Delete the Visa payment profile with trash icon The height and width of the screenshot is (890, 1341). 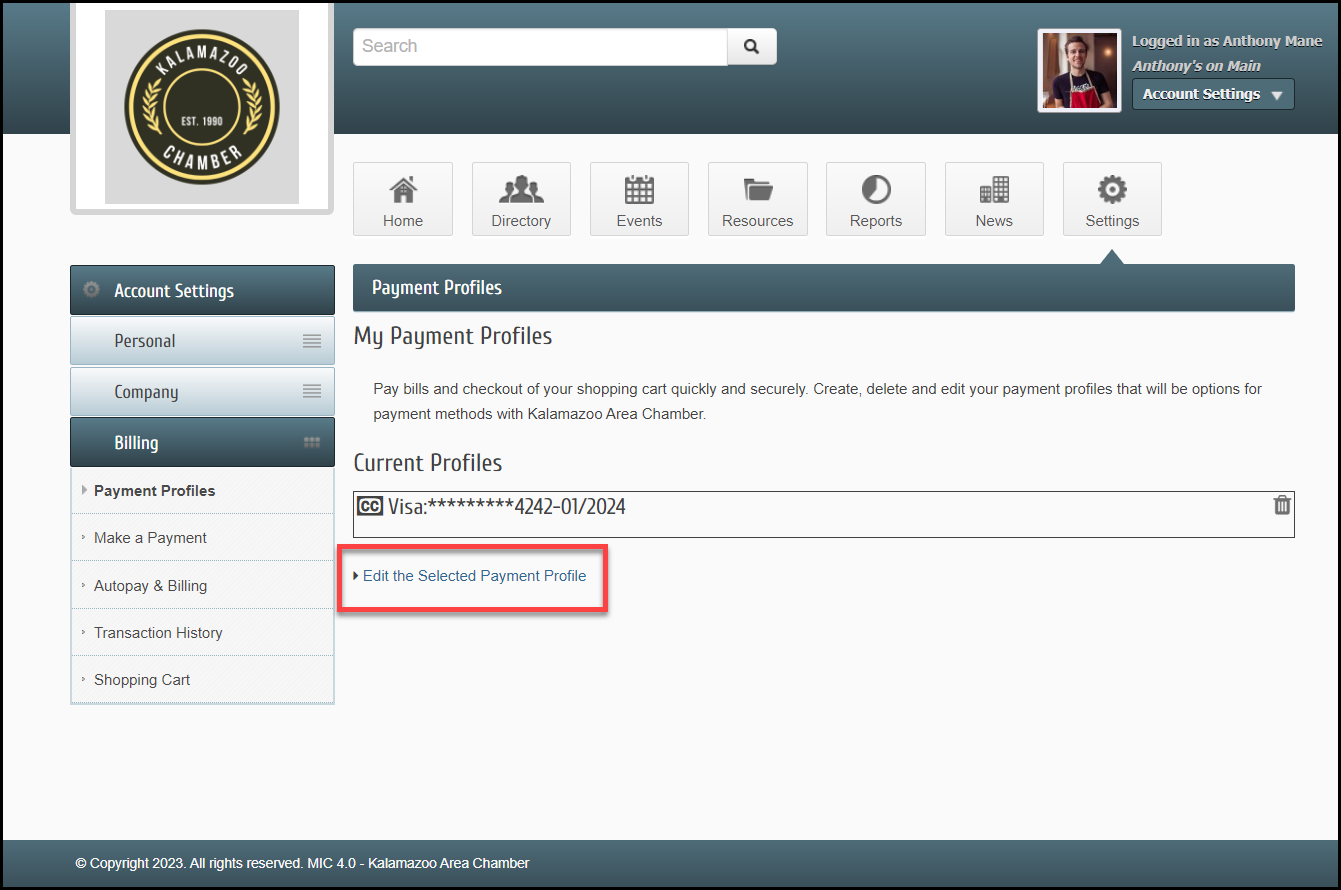point(1282,505)
